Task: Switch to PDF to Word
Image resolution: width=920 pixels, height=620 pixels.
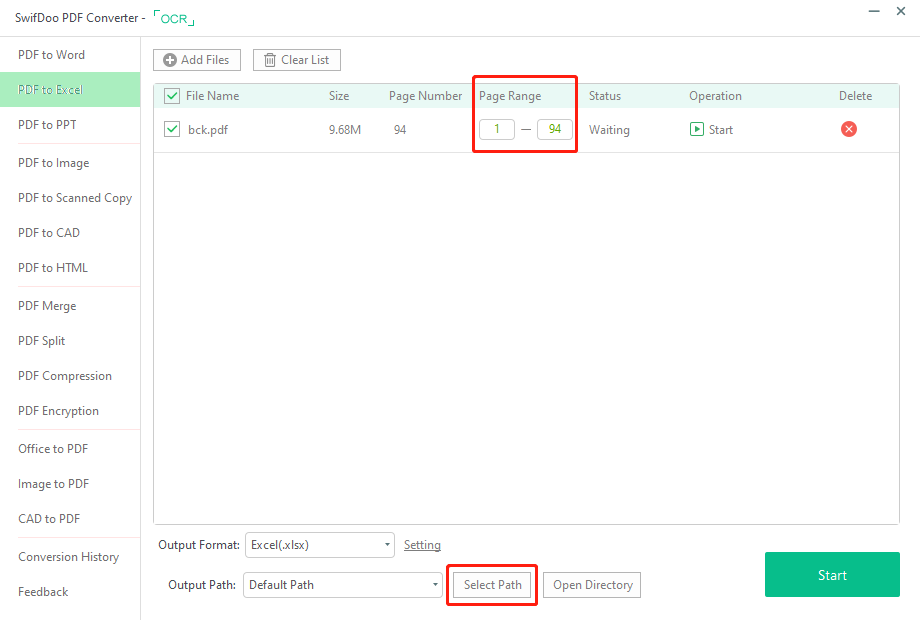Action: coord(52,55)
